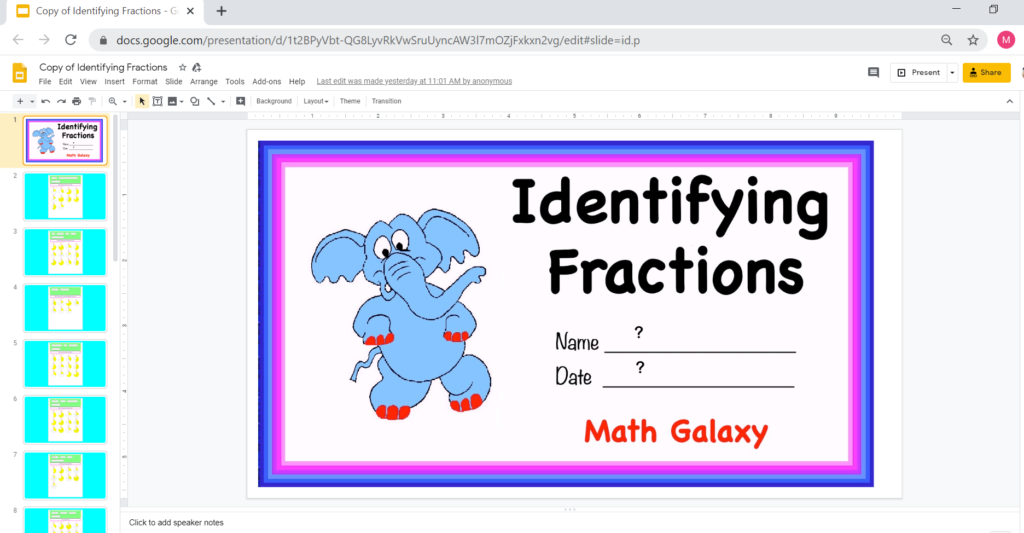Click the Identifying Fractions title text on slide

coord(671,236)
